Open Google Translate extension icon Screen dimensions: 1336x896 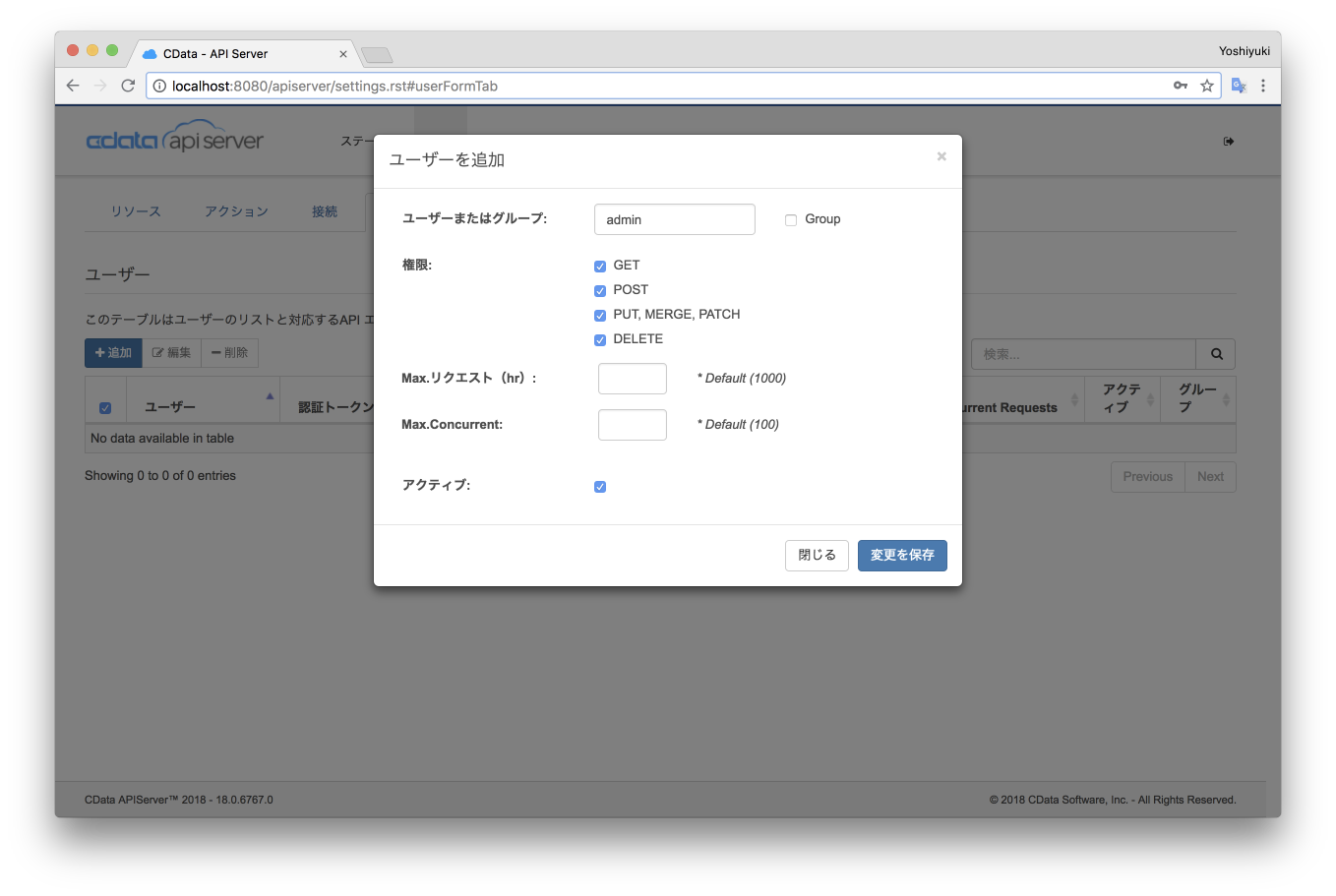coord(1239,86)
